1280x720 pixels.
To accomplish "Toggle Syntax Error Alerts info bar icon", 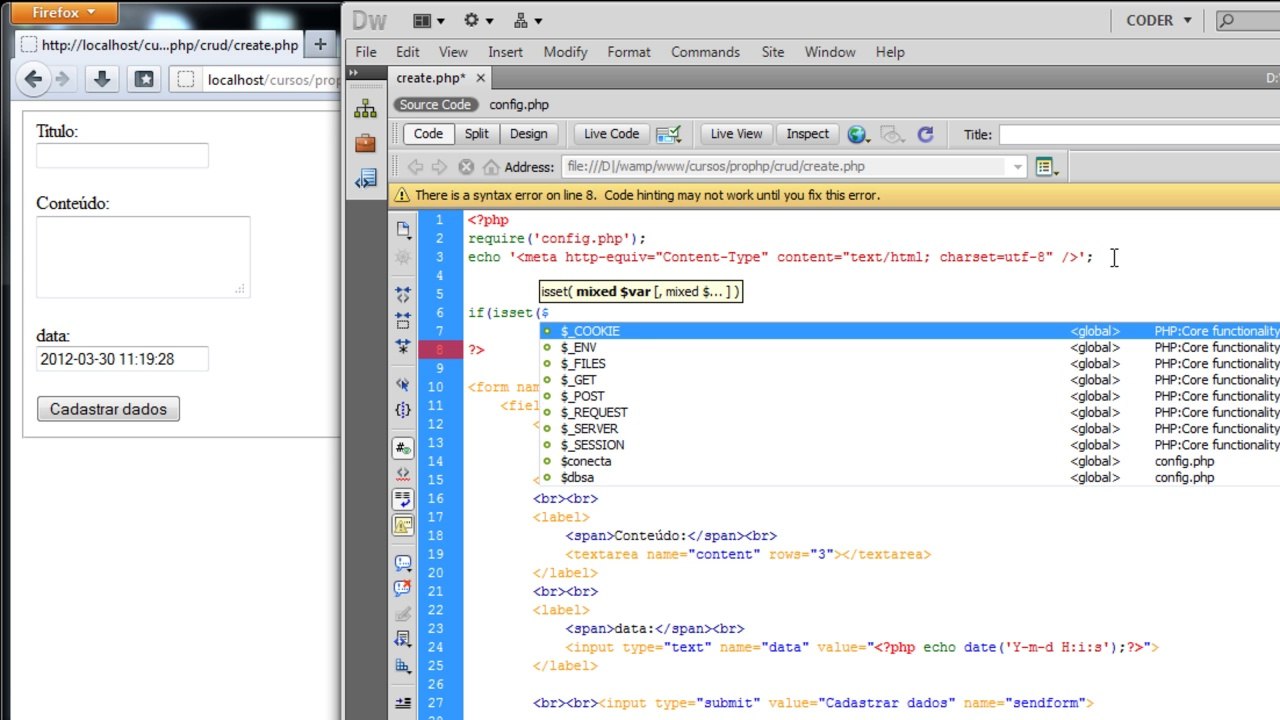I will tap(403, 524).
